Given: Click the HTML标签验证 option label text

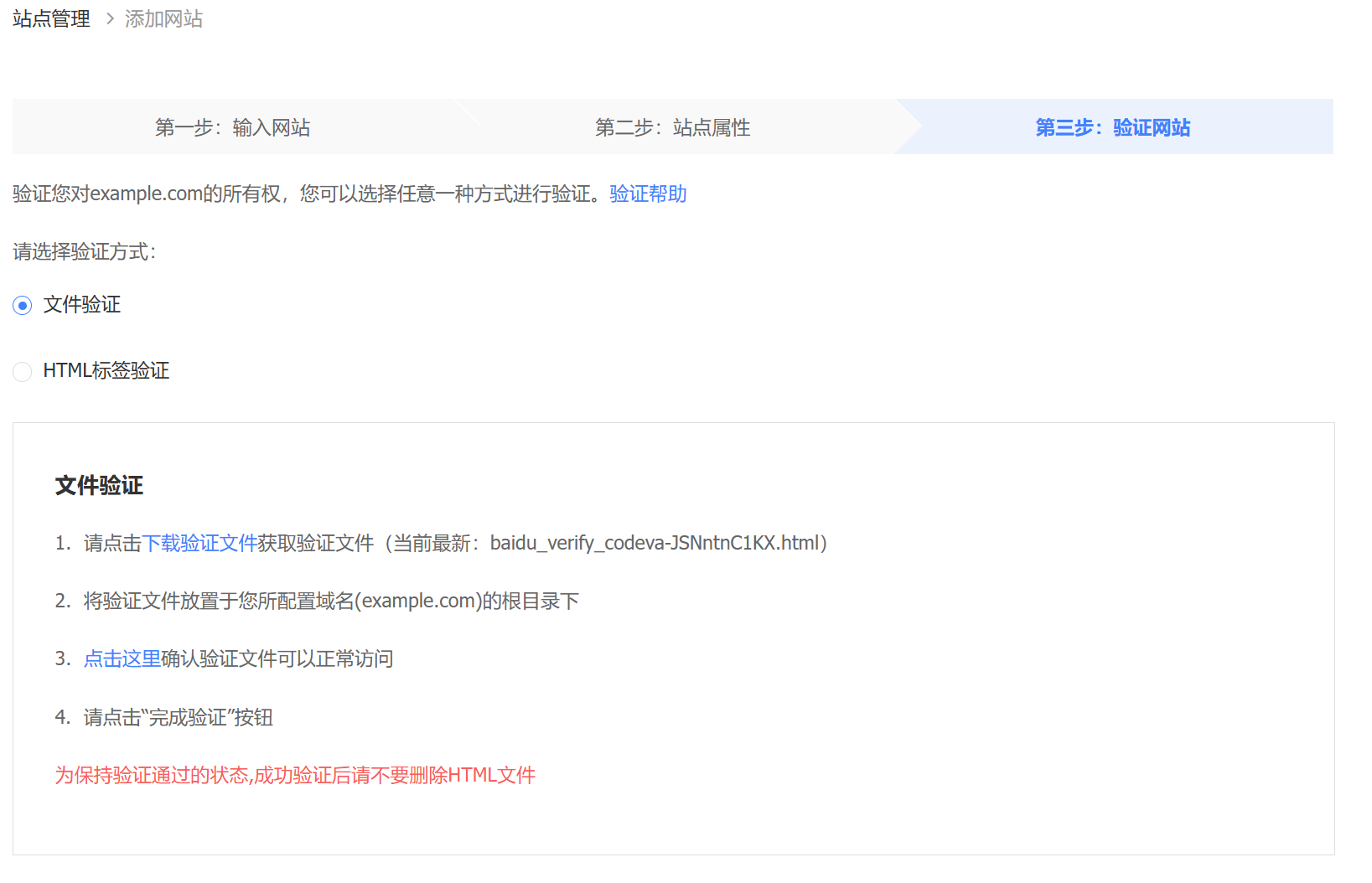Looking at the screenshot, I should 106,370.
